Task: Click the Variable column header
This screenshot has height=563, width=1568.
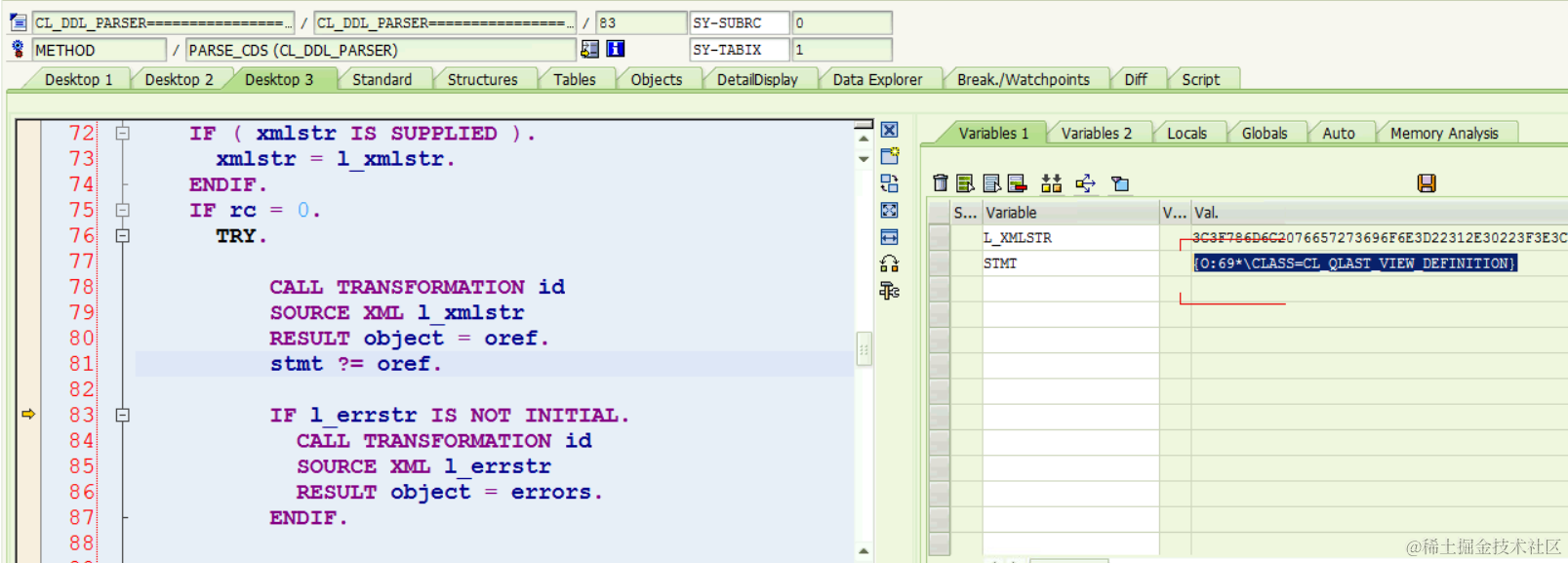Action: (1070, 213)
